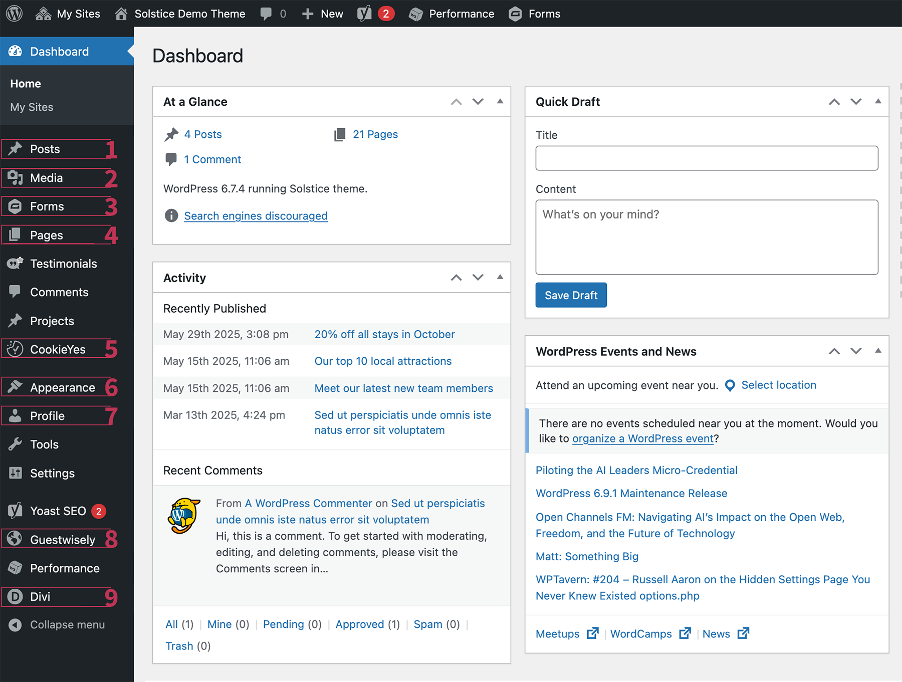Click the comments bubble icon in admin bar
Screen dimensions: 902x682
click(266, 14)
